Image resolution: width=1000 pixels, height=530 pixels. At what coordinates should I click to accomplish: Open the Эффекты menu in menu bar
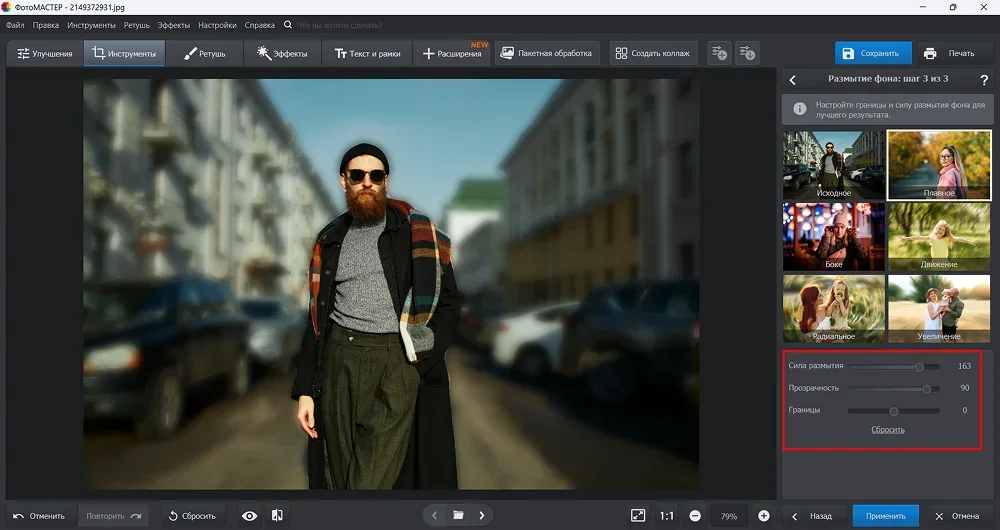pos(173,25)
